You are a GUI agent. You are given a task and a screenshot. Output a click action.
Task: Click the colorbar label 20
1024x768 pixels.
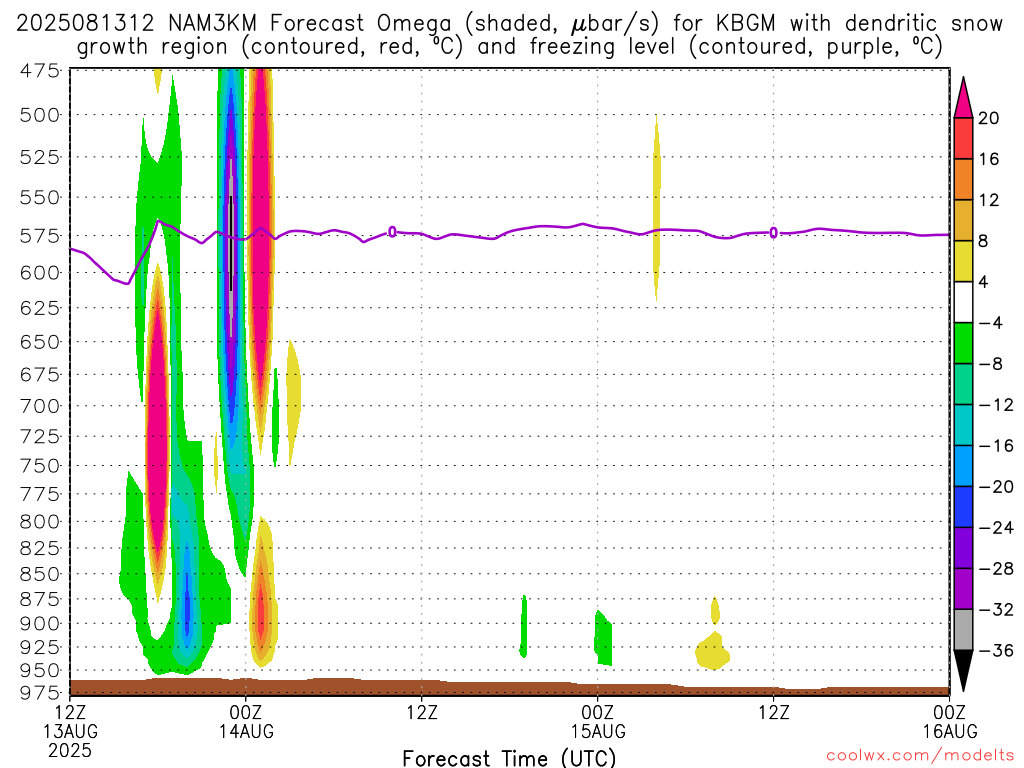[x=989, y=118]
